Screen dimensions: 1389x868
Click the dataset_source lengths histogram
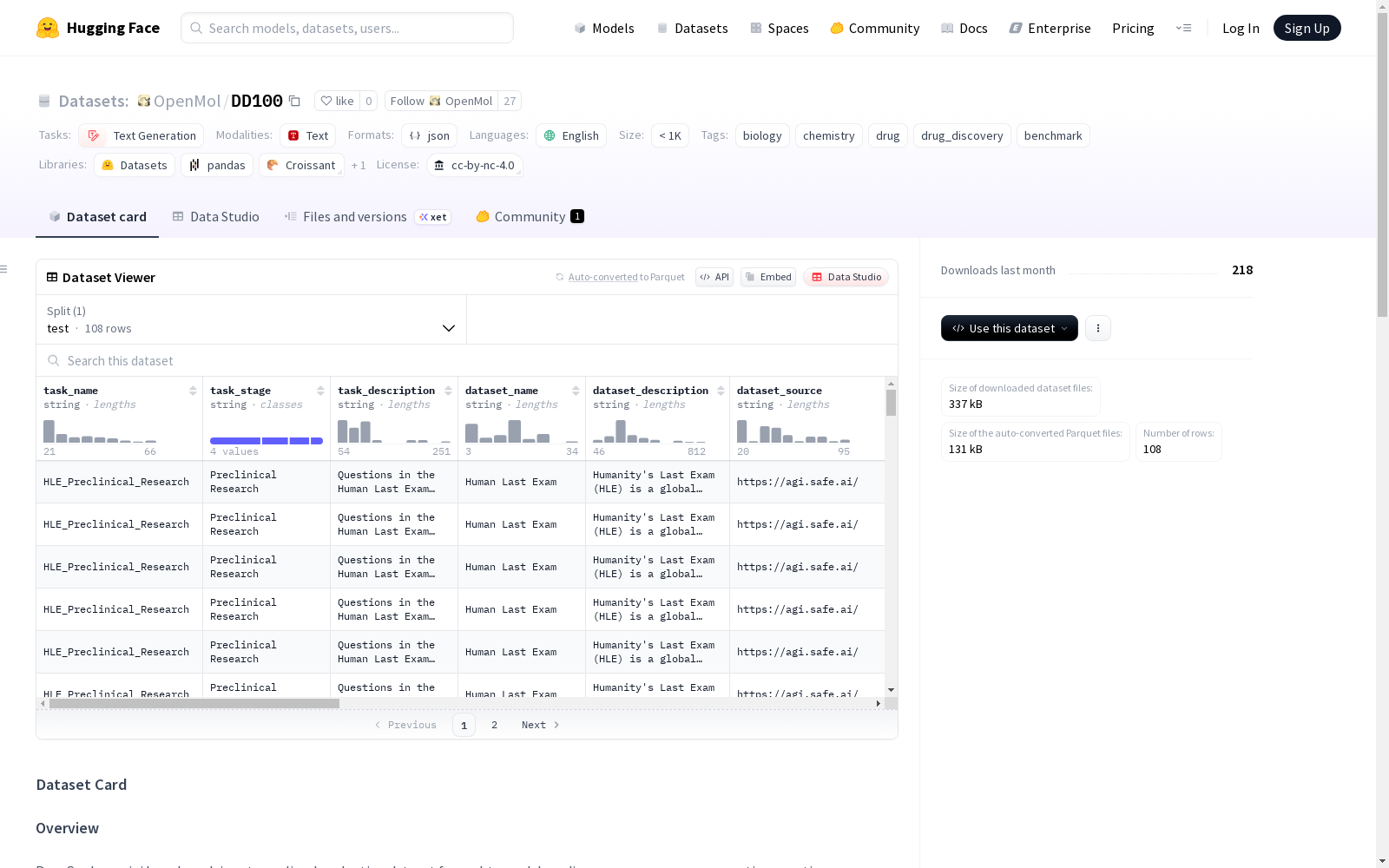tap(793, 431)
